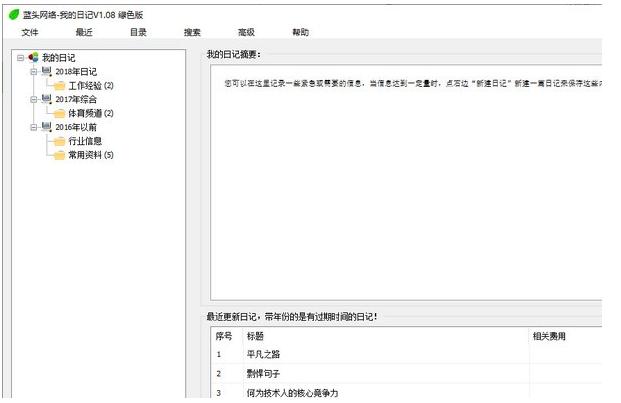Collapse the 2016年以前 tree branch
Image resolution: width=621 pixels, height=403 pixels.
[x=34, y=127]
